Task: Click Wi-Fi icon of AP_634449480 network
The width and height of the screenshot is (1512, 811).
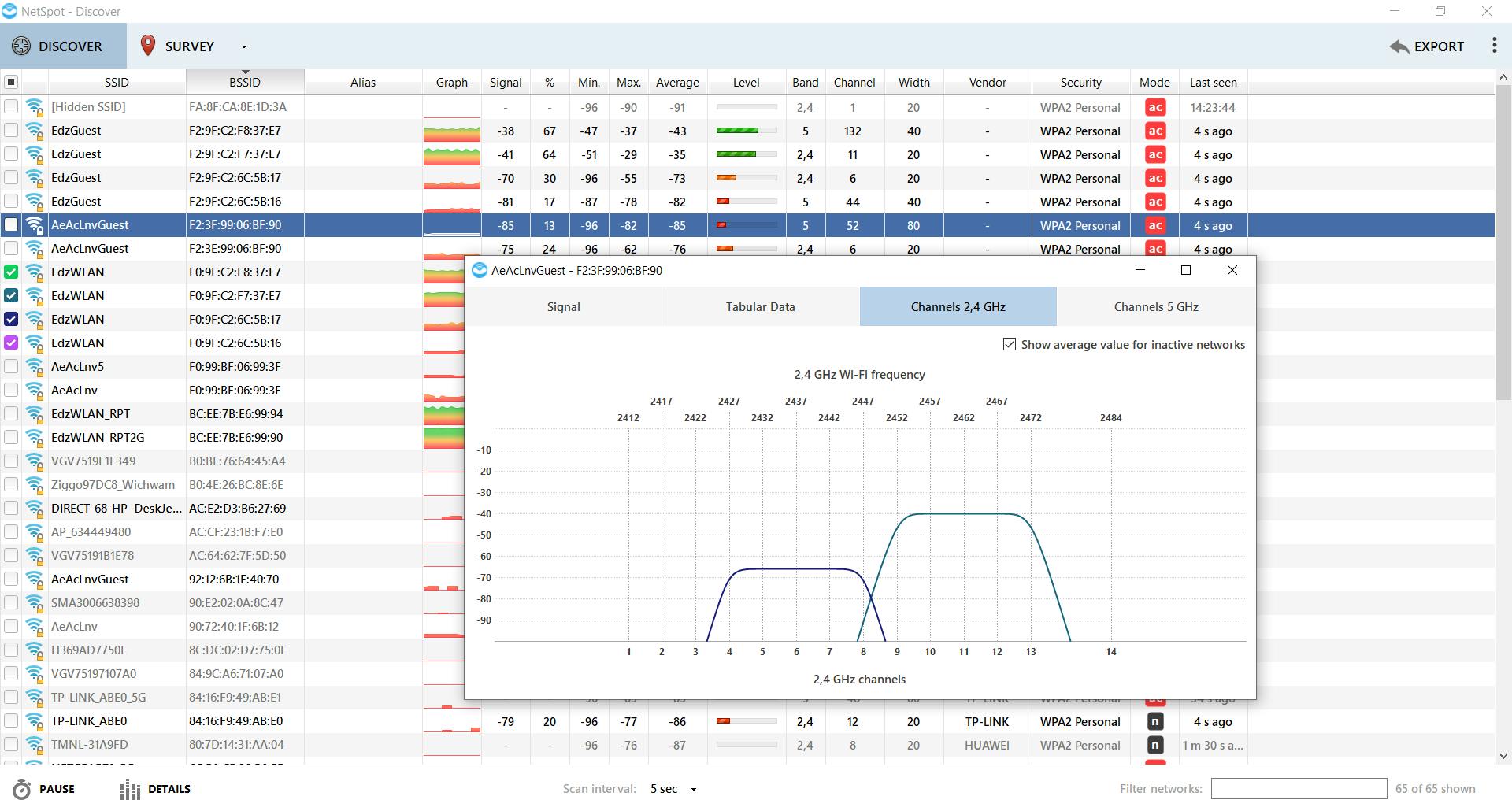Action: (x=35, y=532)
